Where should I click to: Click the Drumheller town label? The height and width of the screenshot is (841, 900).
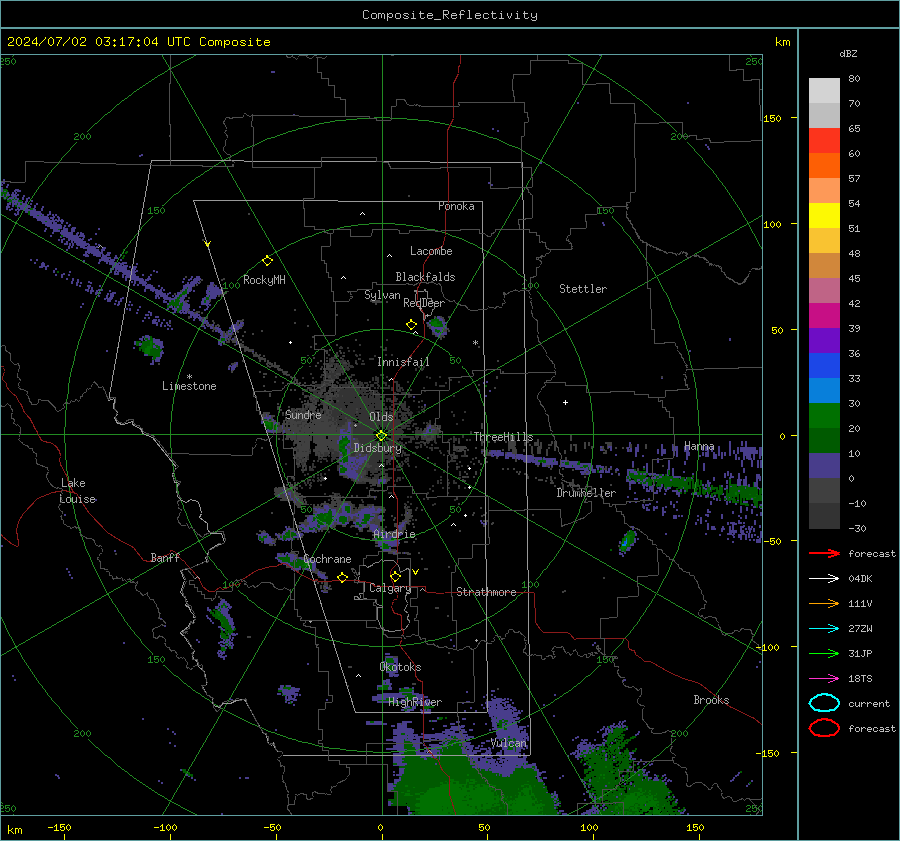[x=586, y=493]
